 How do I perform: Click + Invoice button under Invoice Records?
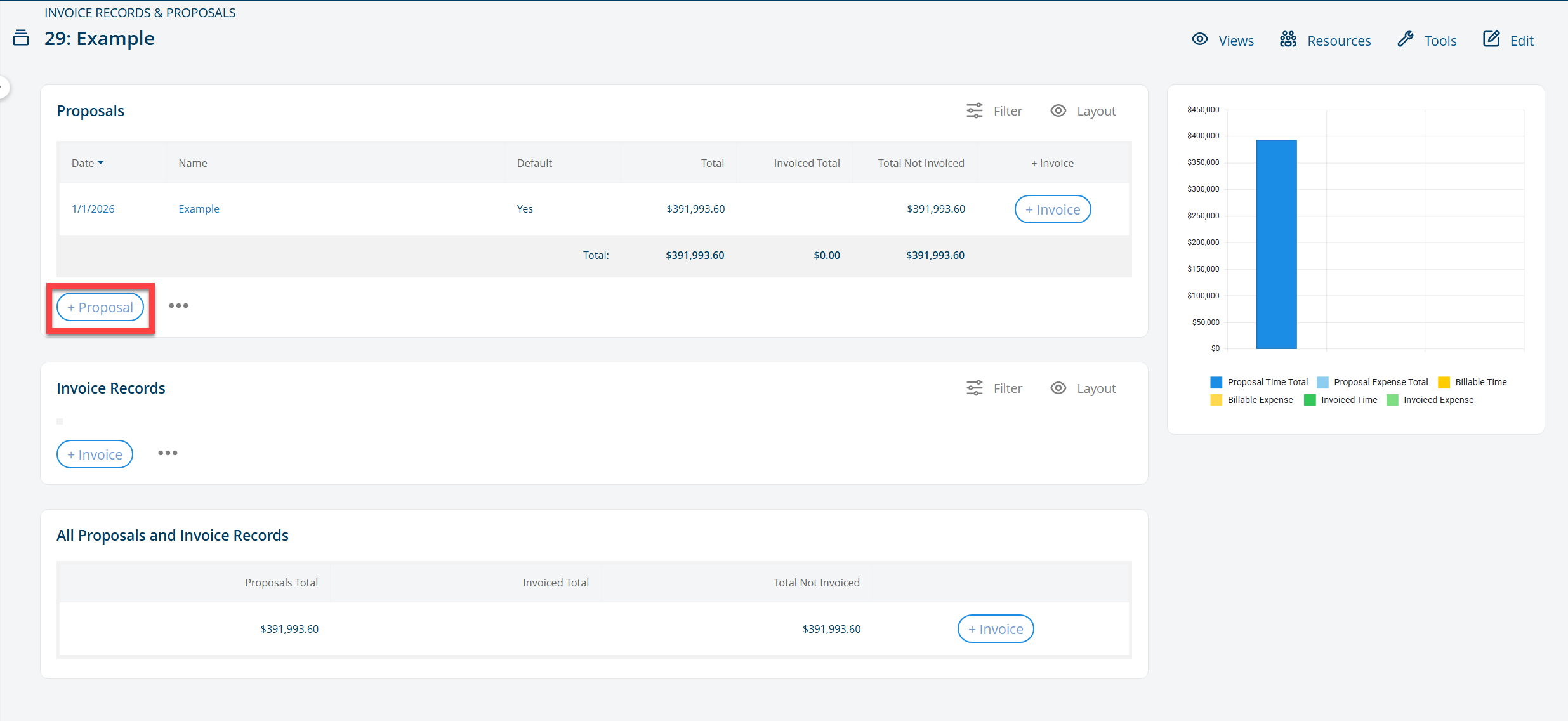coord(95,454)
